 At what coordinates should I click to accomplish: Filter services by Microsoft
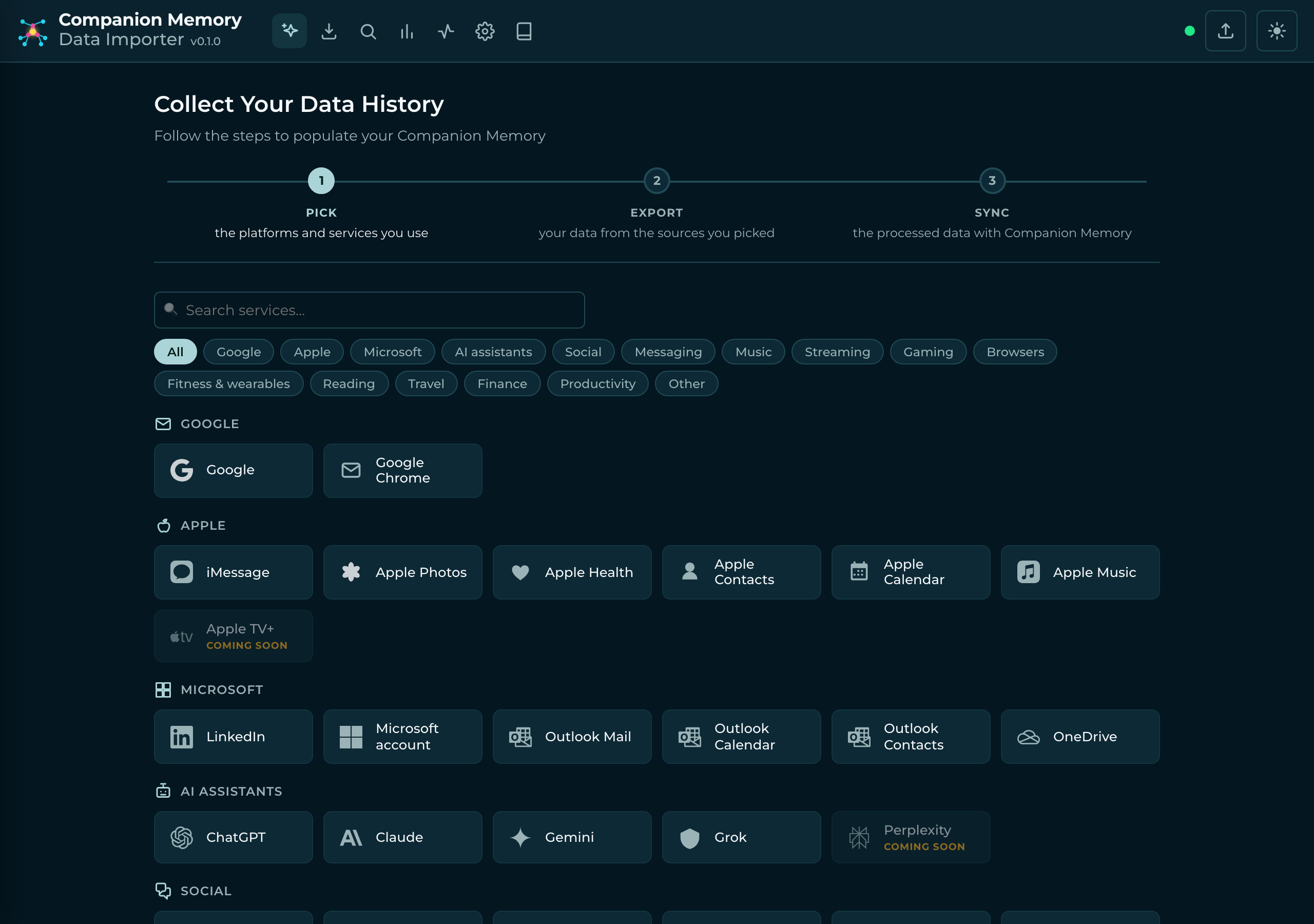pos(393,352)
